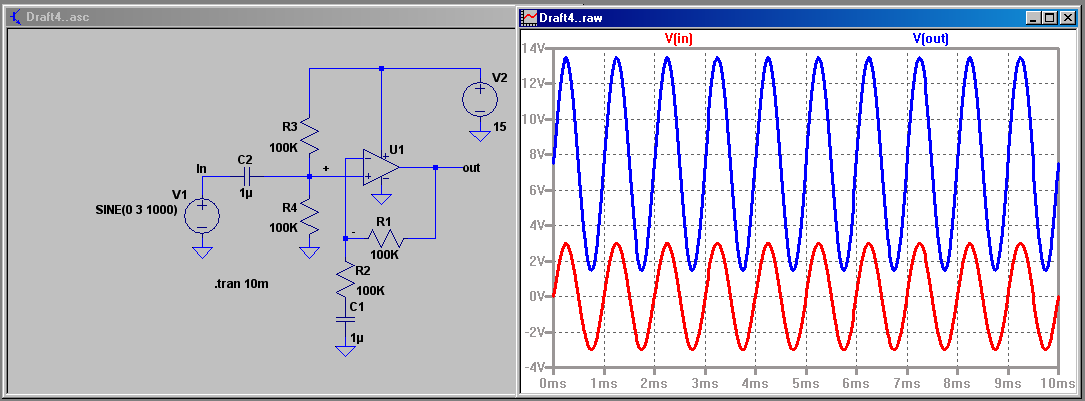Screen dimensions: 1085x401
Task: Click the Draft4..asc schematic window icon
Action: point(15,17)
